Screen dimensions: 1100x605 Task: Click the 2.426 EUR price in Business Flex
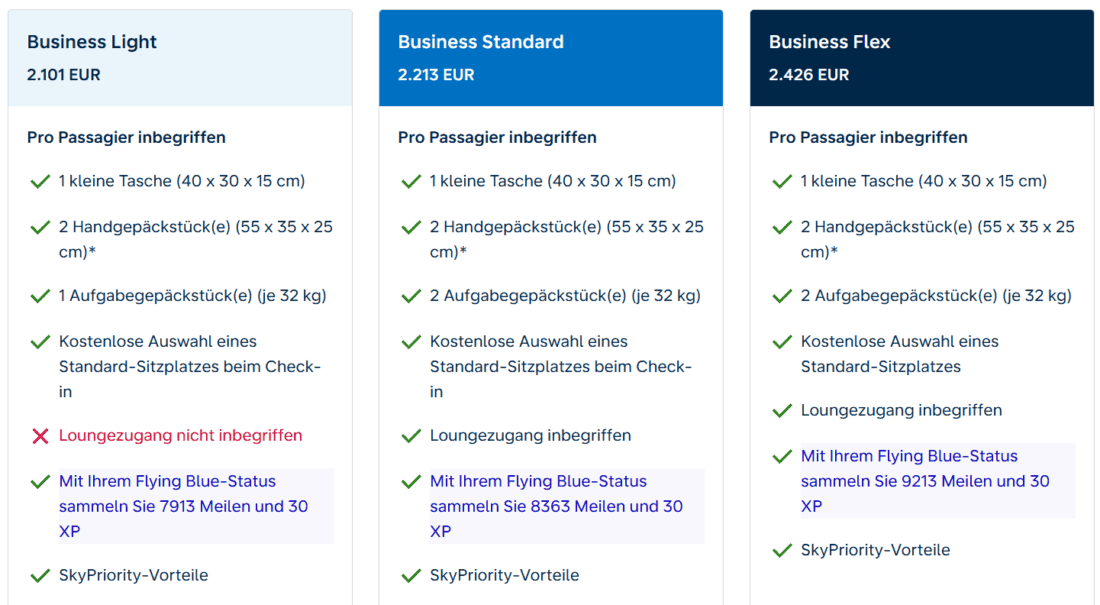(809, 75)
